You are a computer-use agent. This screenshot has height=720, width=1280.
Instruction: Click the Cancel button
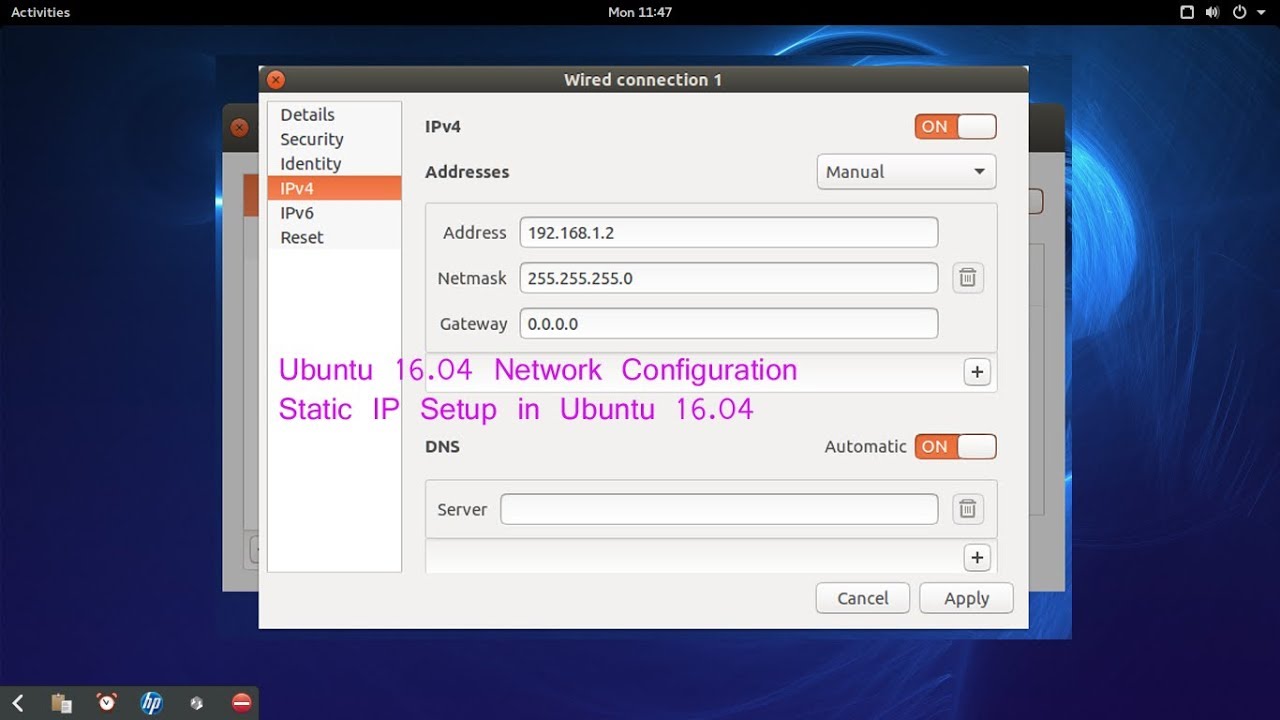click(863, 598)
